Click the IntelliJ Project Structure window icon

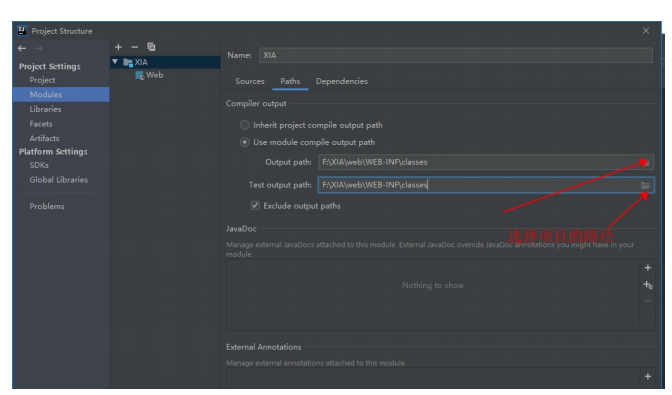coord(22,30)
